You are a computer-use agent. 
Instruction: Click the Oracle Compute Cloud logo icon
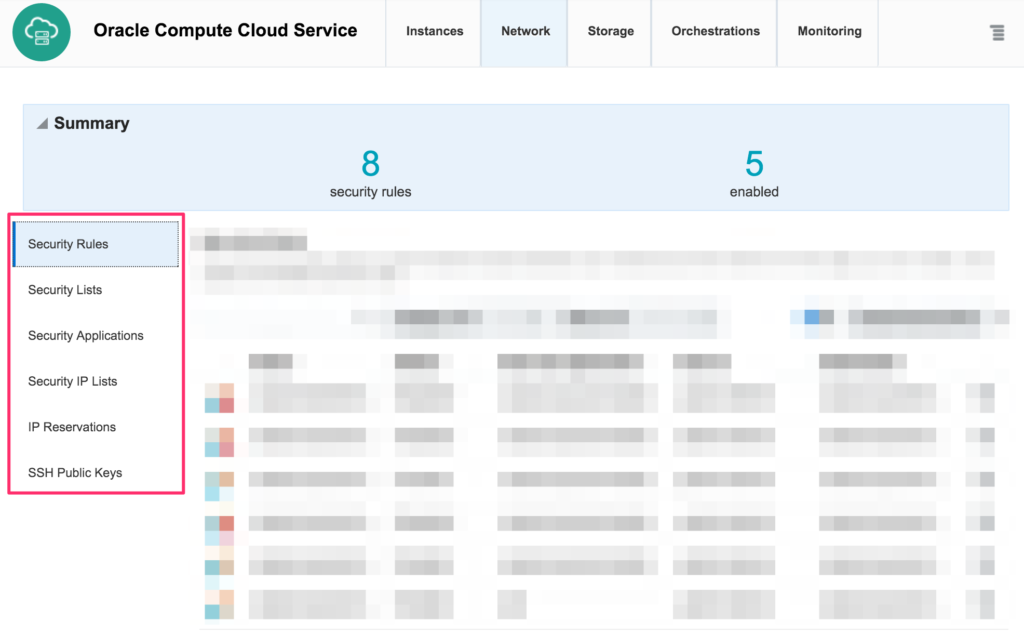click(41, 32)
